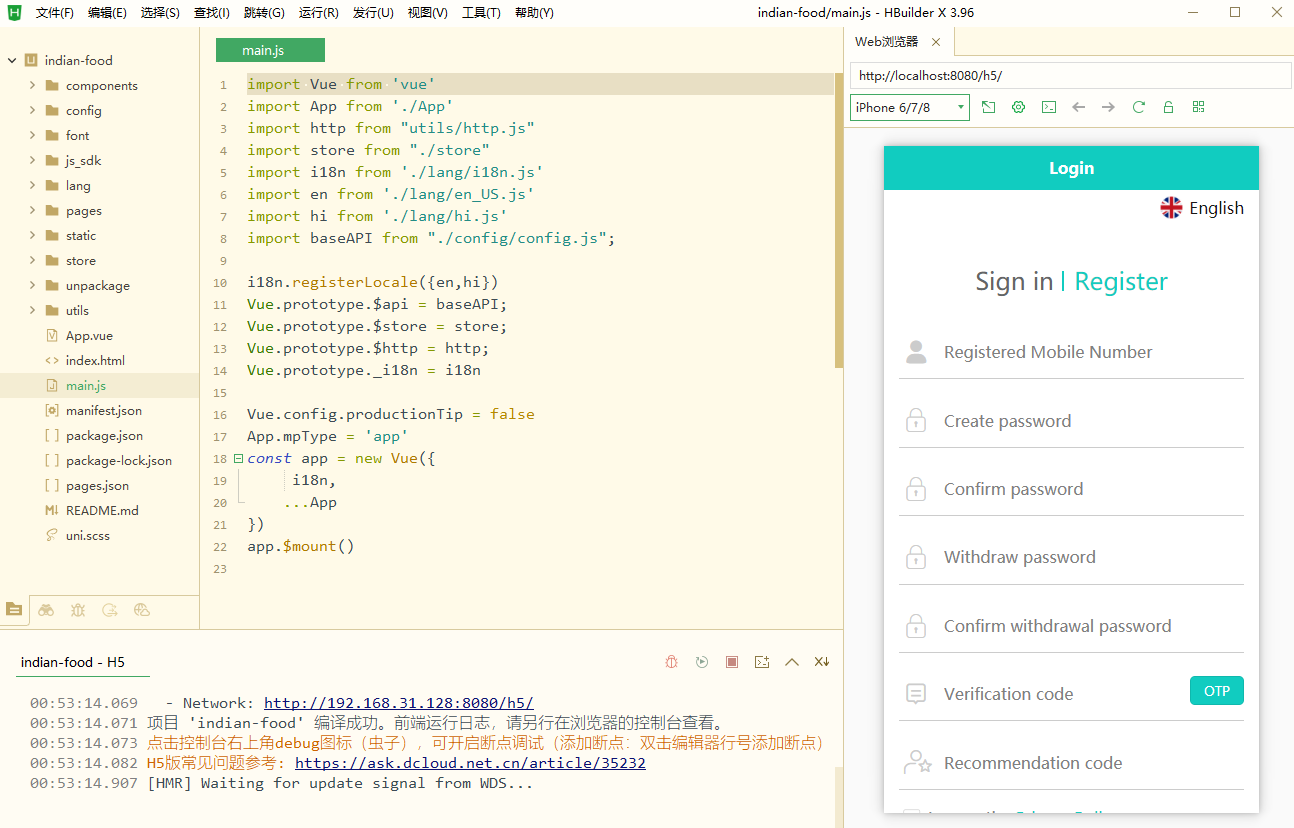Open the ask.dcloud.net.cn article link
The height and width of the screenshot is (828, 1294).
(x=470, y=763)
